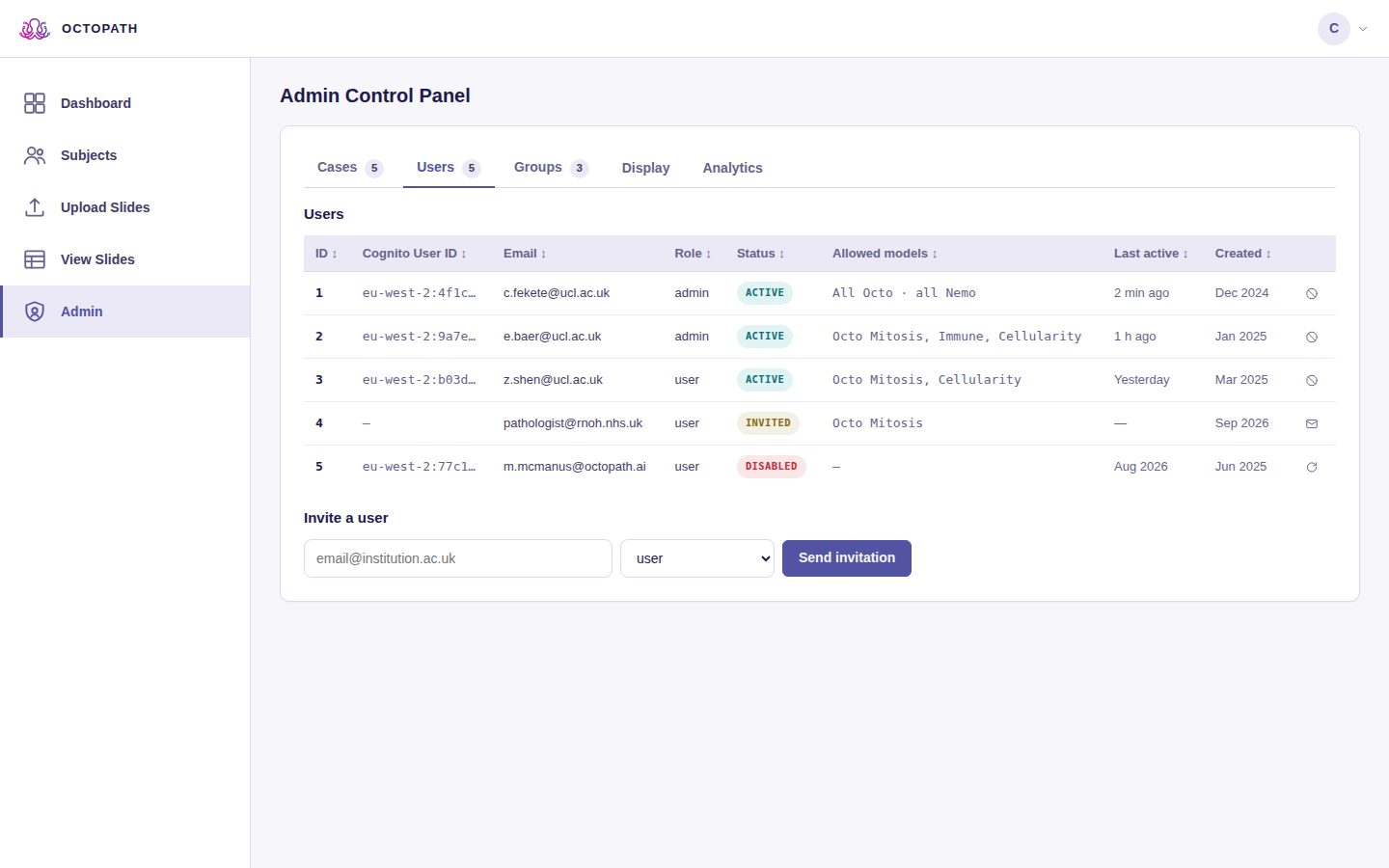Go to the Display tab
The height and width of the screenshot is (868, 1389).
point(645,168)
